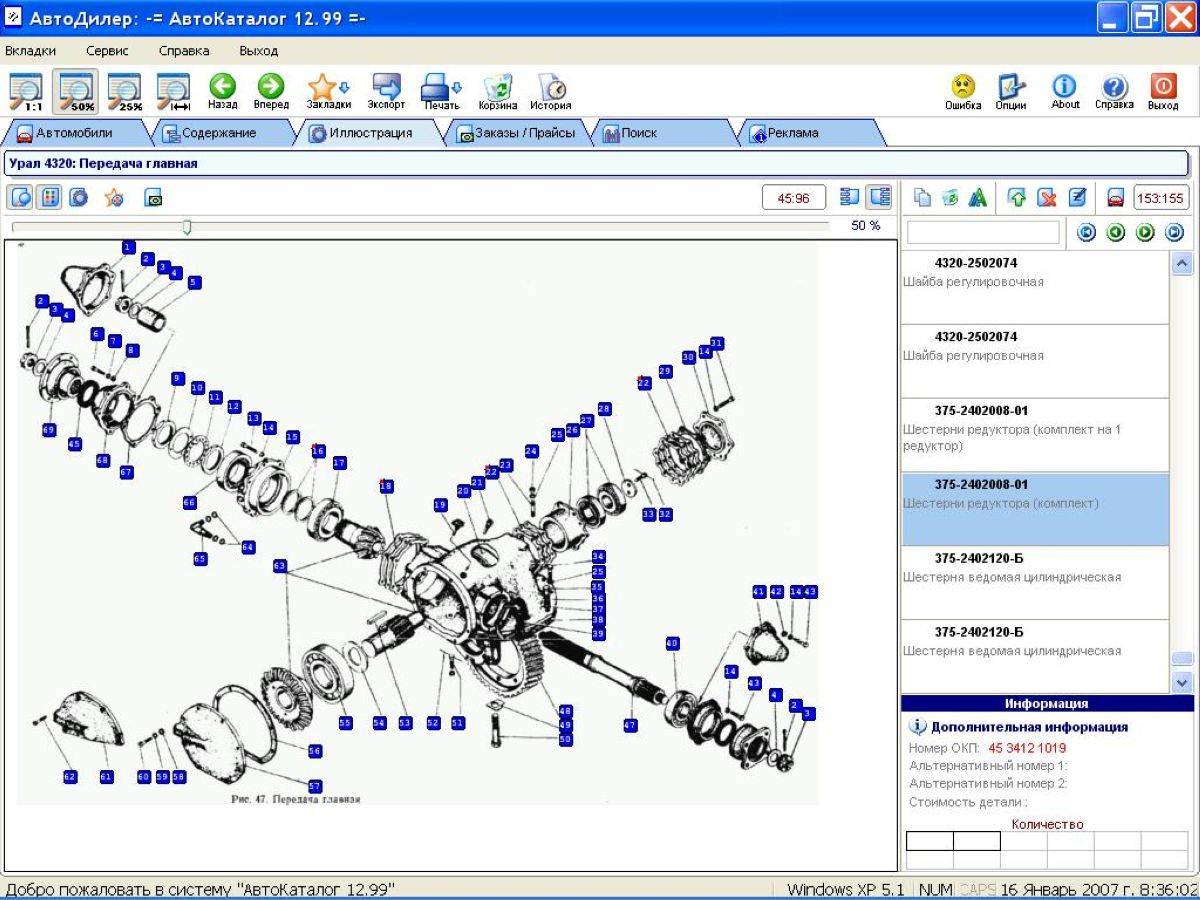Open the Выход menu in menu bar
Screen dimensions: 1200x900
pyautogui.click(x=259, y=50)
